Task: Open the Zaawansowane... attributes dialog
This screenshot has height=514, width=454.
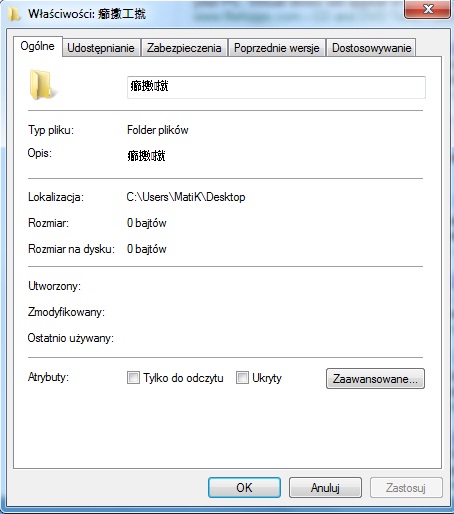Action: [375, 379]
